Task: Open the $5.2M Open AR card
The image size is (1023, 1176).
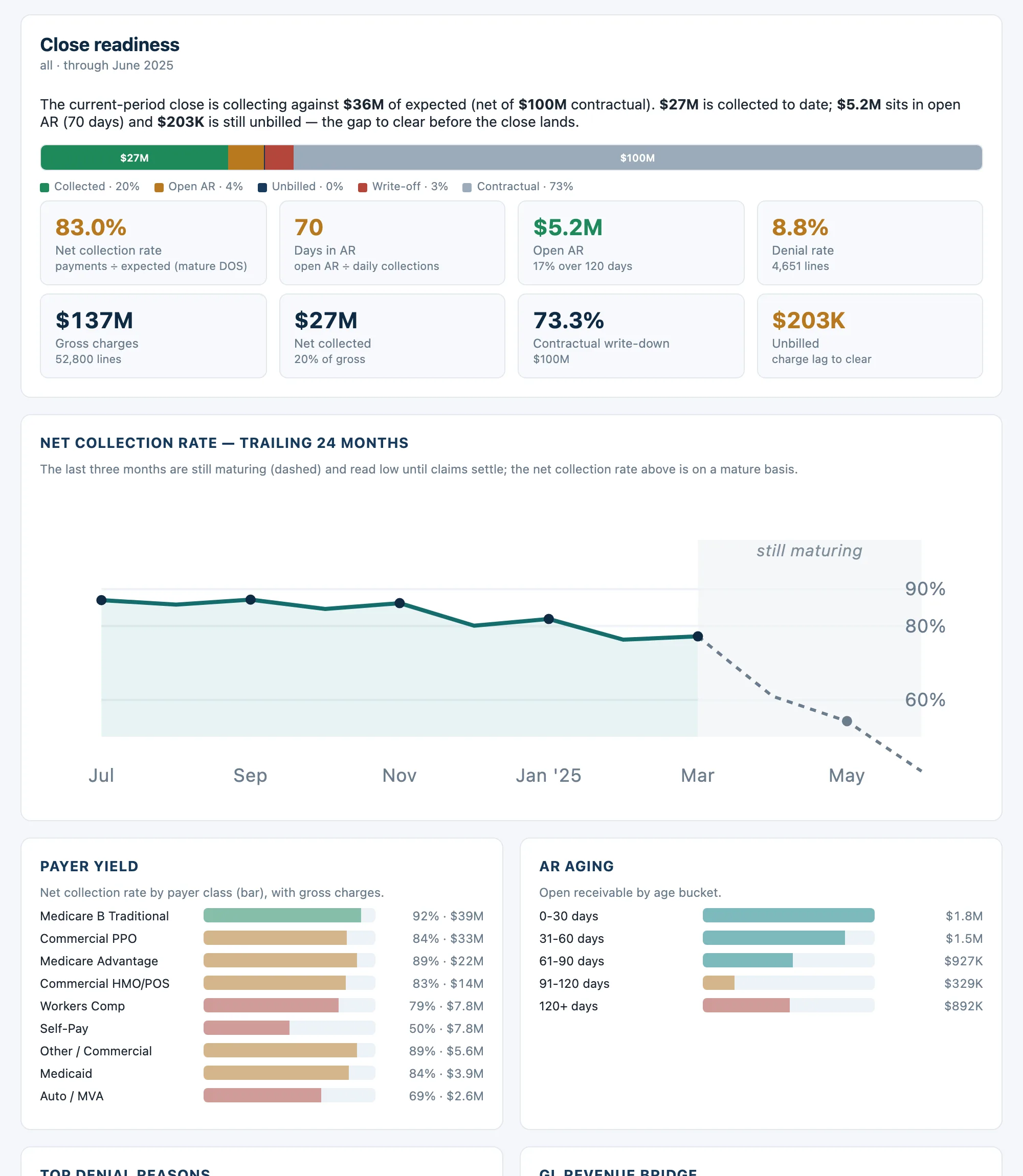Action: click(x=631, y=242)
